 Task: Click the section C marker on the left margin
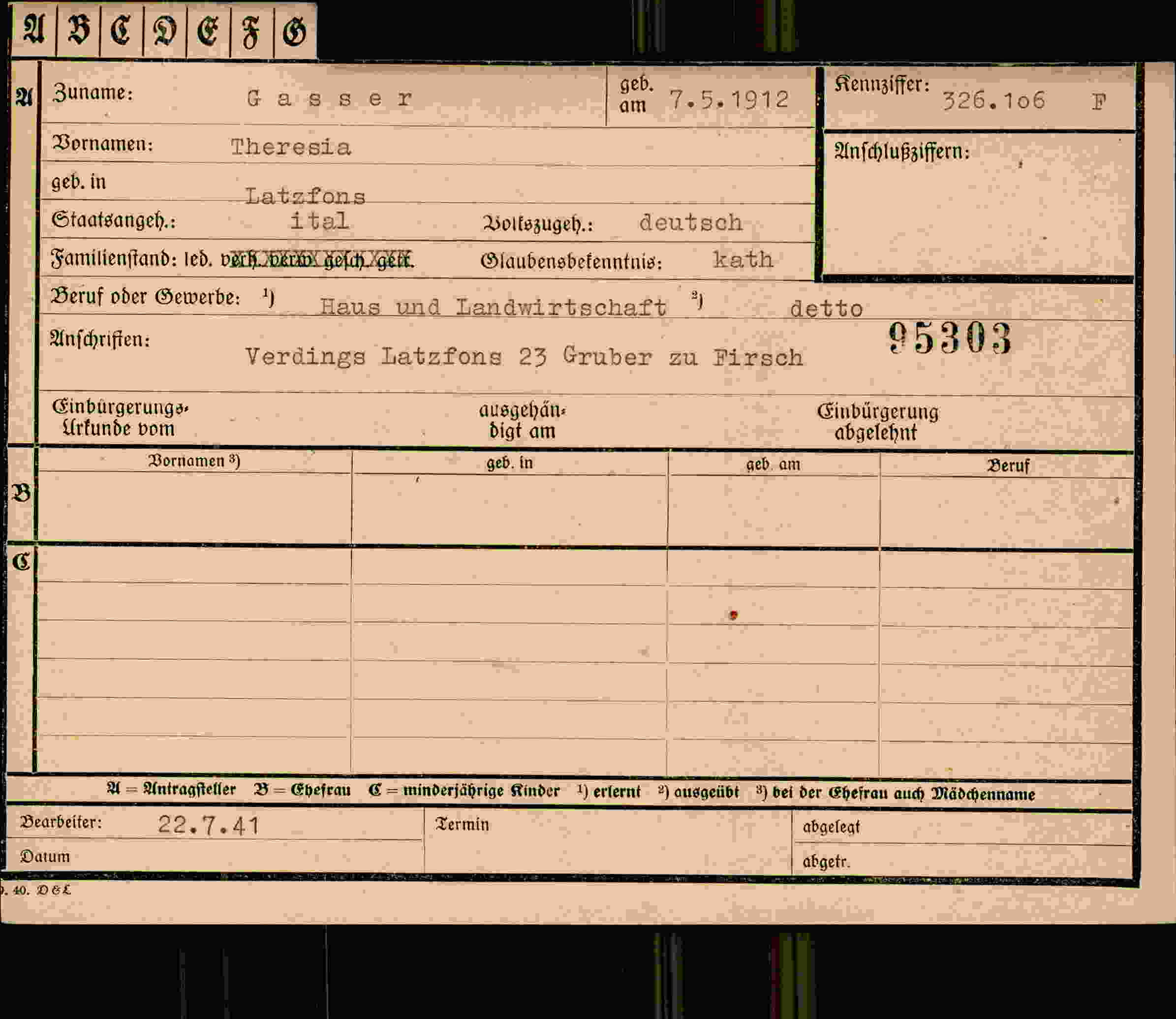[x=21, y=562]
